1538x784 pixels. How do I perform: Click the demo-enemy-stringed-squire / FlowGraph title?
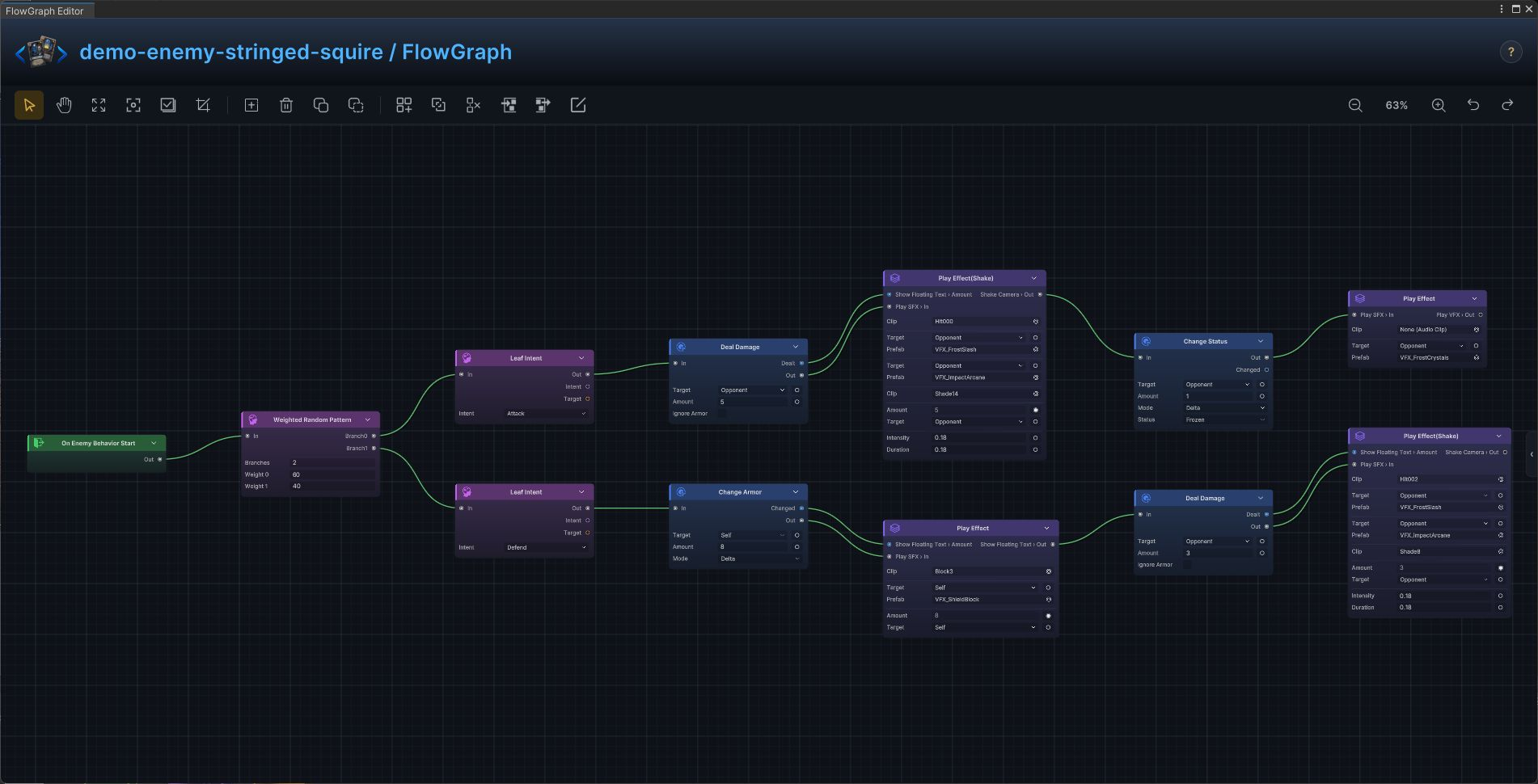[x=295, y=52]
